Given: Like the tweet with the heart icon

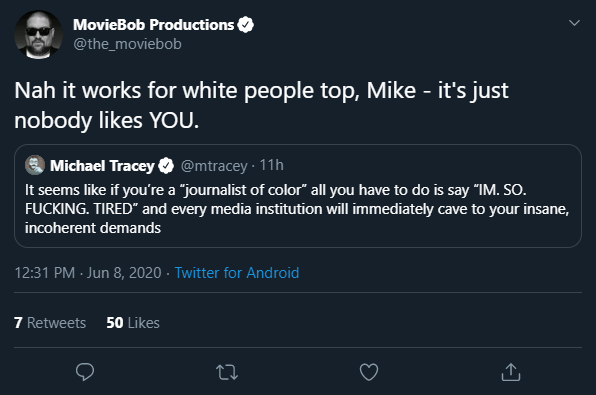Looking at the screenshot, I should (369, 372).
